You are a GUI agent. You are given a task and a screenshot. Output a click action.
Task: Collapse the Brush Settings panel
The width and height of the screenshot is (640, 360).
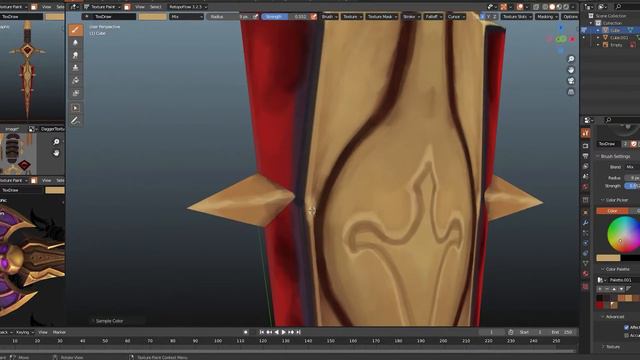pyautogui.click(x=615, y=156)
